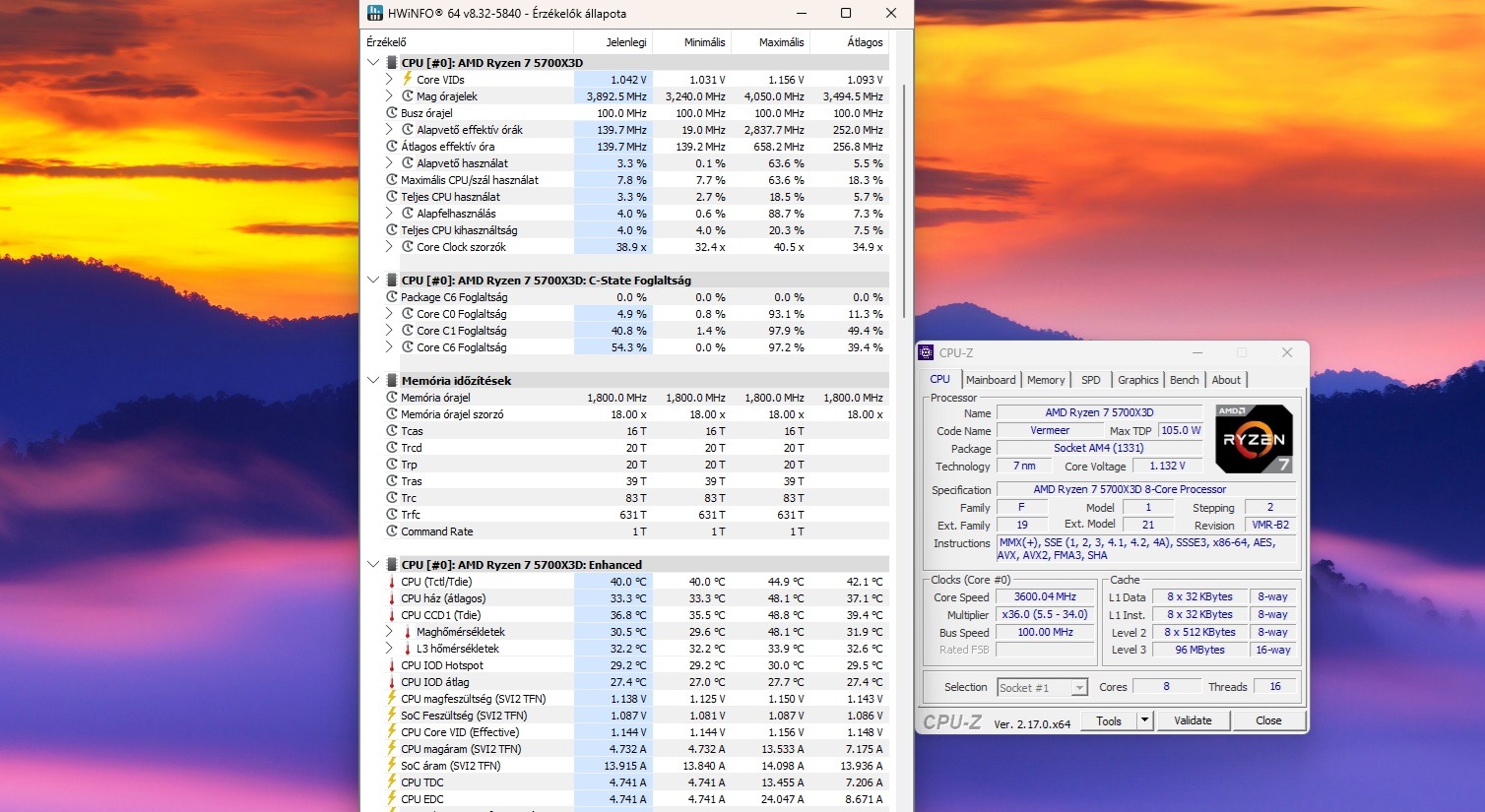Expand Alapvető effektív órák row
Screen dimensions: 1485x812
pyautogui.click(x=389, y=130)
